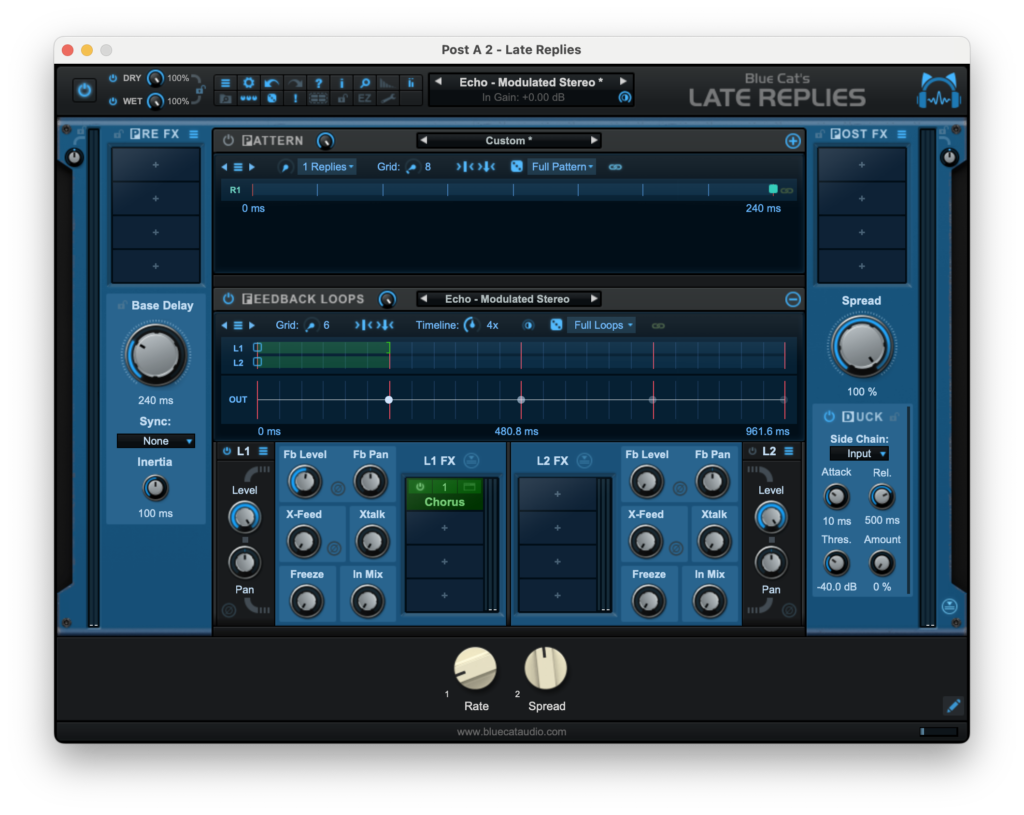1024x815 pixels.
Task: Open the Feedback Loops Echo preset list
Action: [507, 298]
